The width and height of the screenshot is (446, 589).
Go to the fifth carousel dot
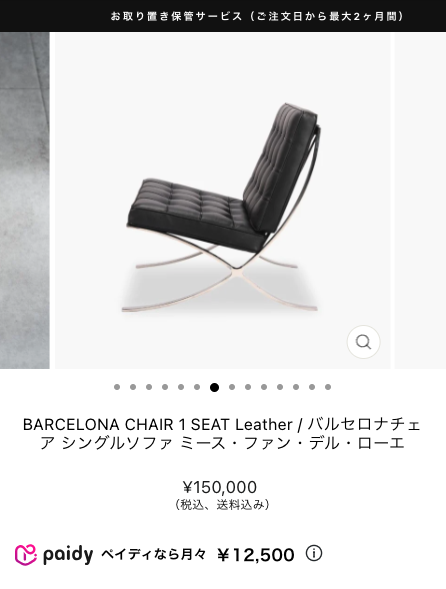181,387
